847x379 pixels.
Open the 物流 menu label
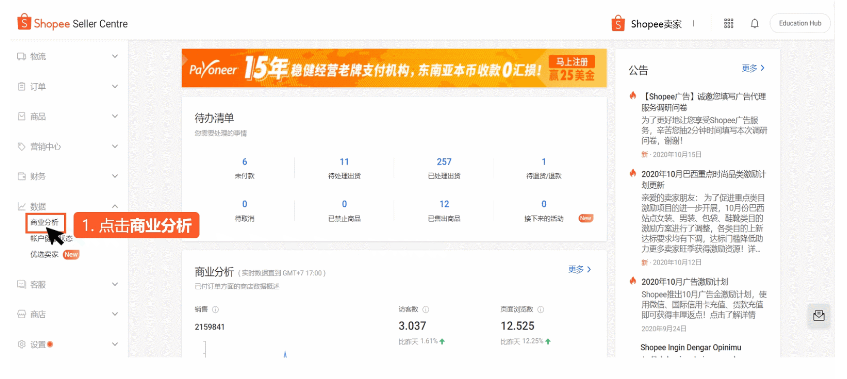(38, 56)
